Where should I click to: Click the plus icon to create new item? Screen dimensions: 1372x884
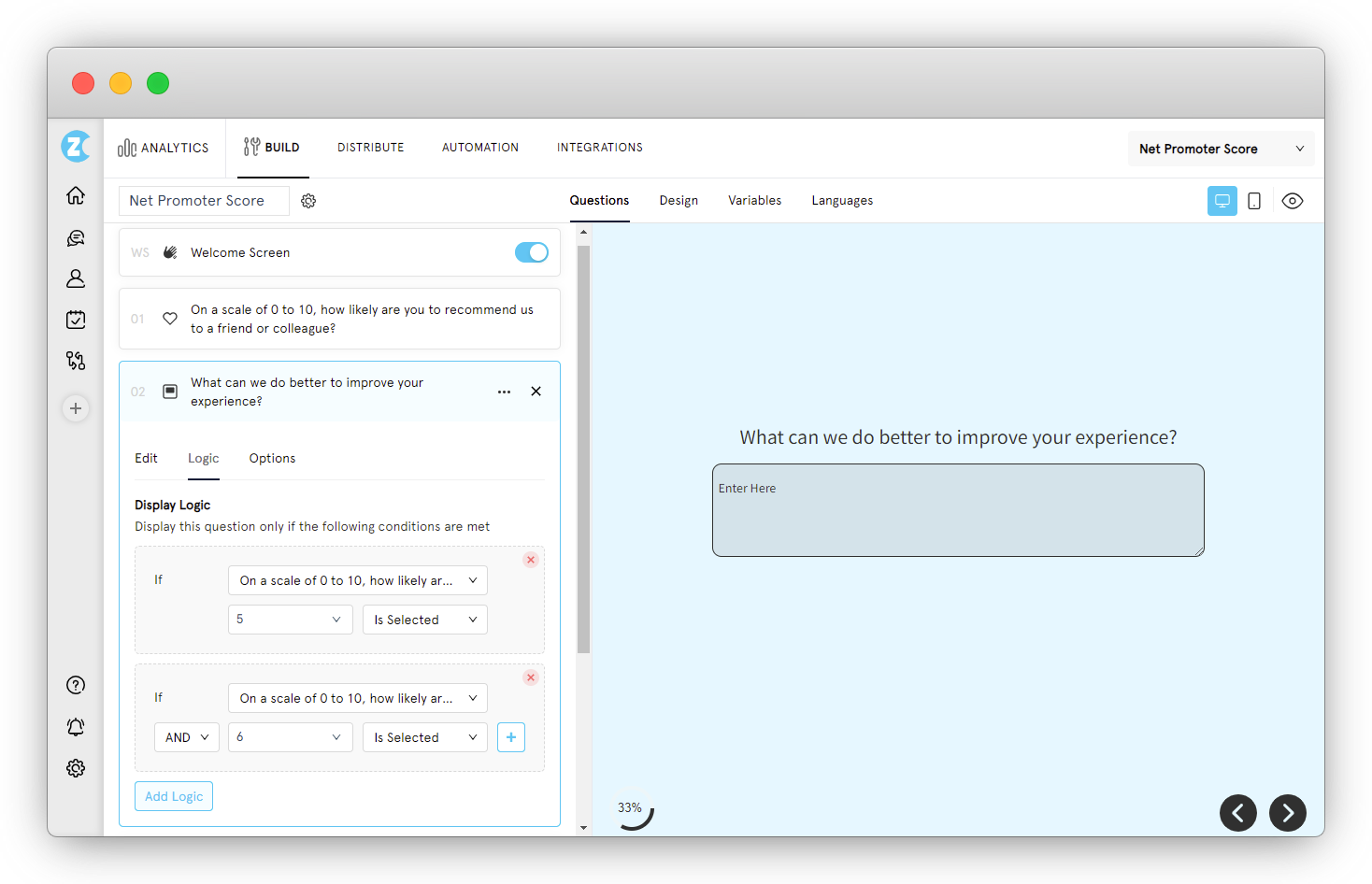coord(75,408)
